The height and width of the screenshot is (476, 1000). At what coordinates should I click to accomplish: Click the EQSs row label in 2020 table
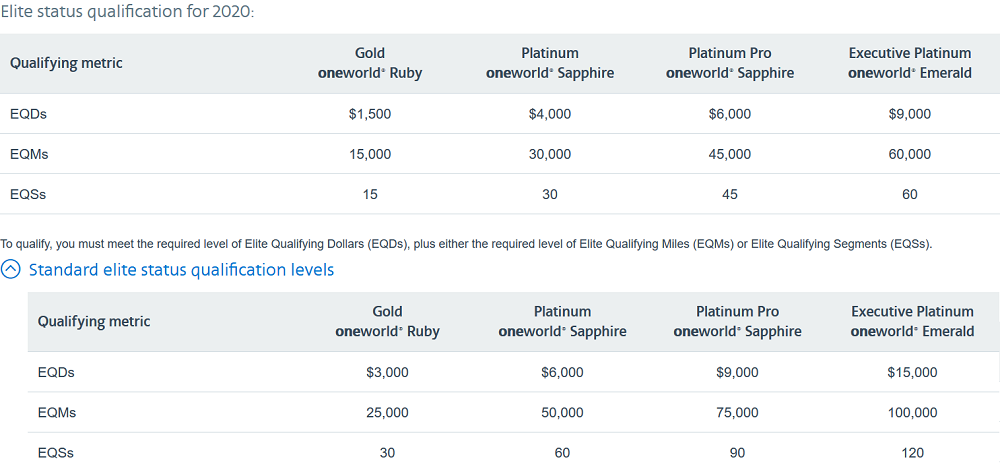coord(28,195)
